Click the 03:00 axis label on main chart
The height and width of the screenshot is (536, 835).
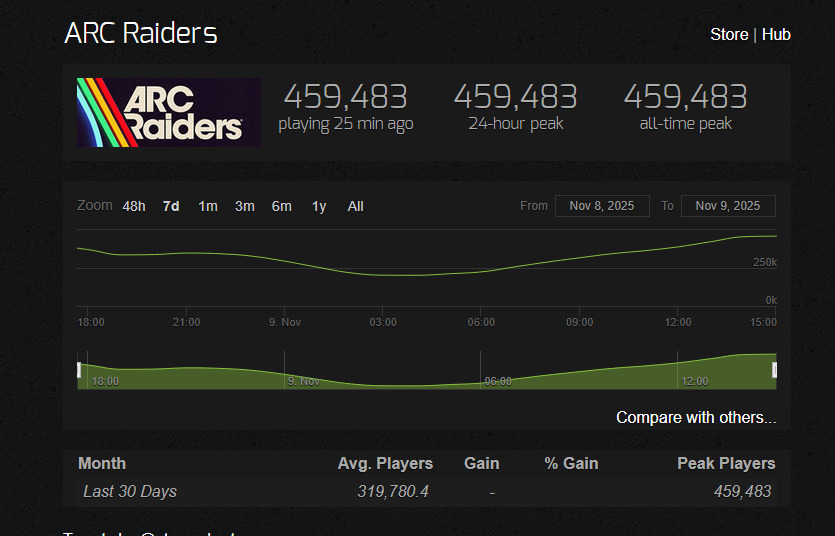(x=383, y=322)
